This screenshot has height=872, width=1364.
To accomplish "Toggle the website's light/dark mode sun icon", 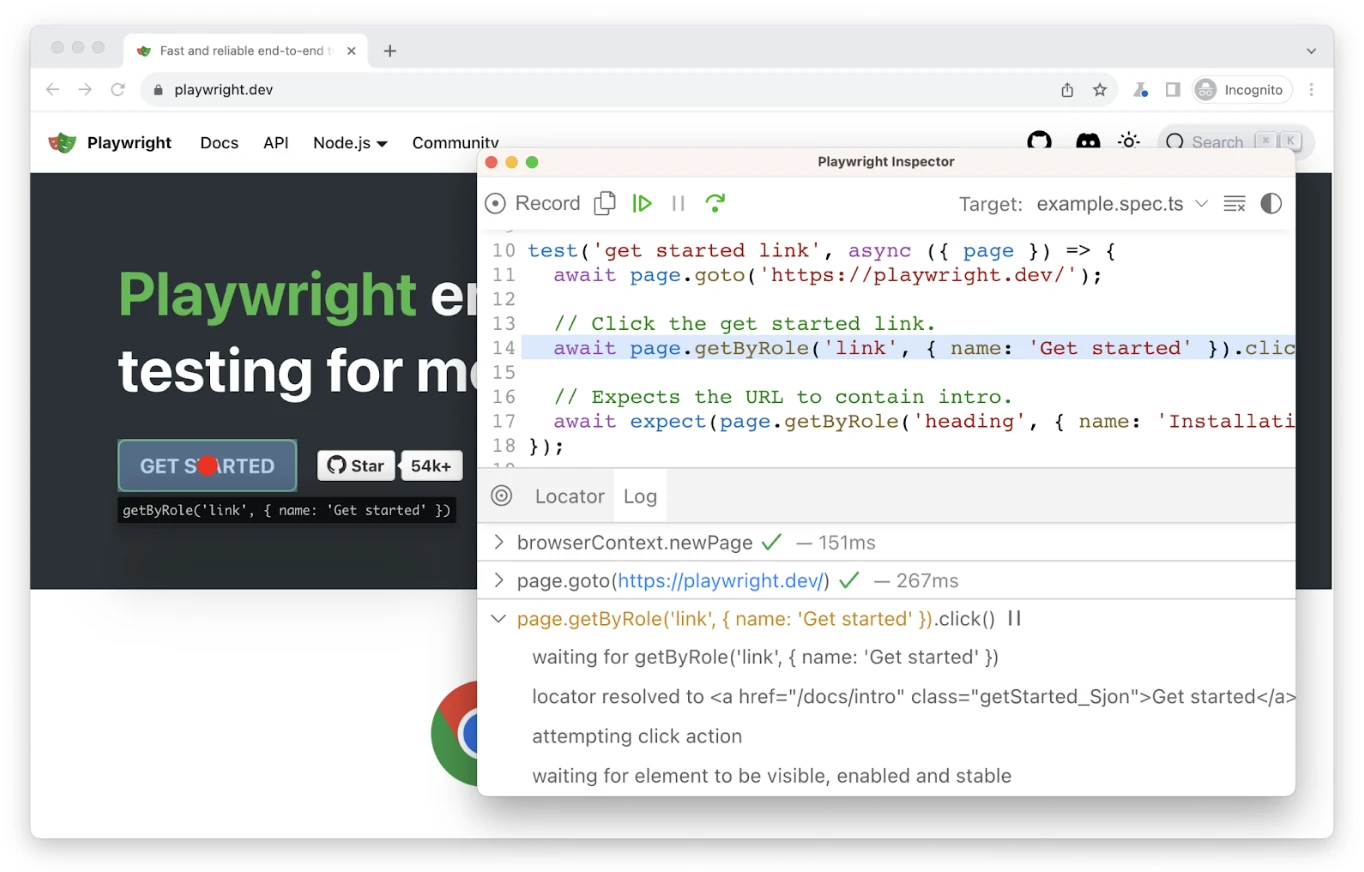I will point(1129,141).
